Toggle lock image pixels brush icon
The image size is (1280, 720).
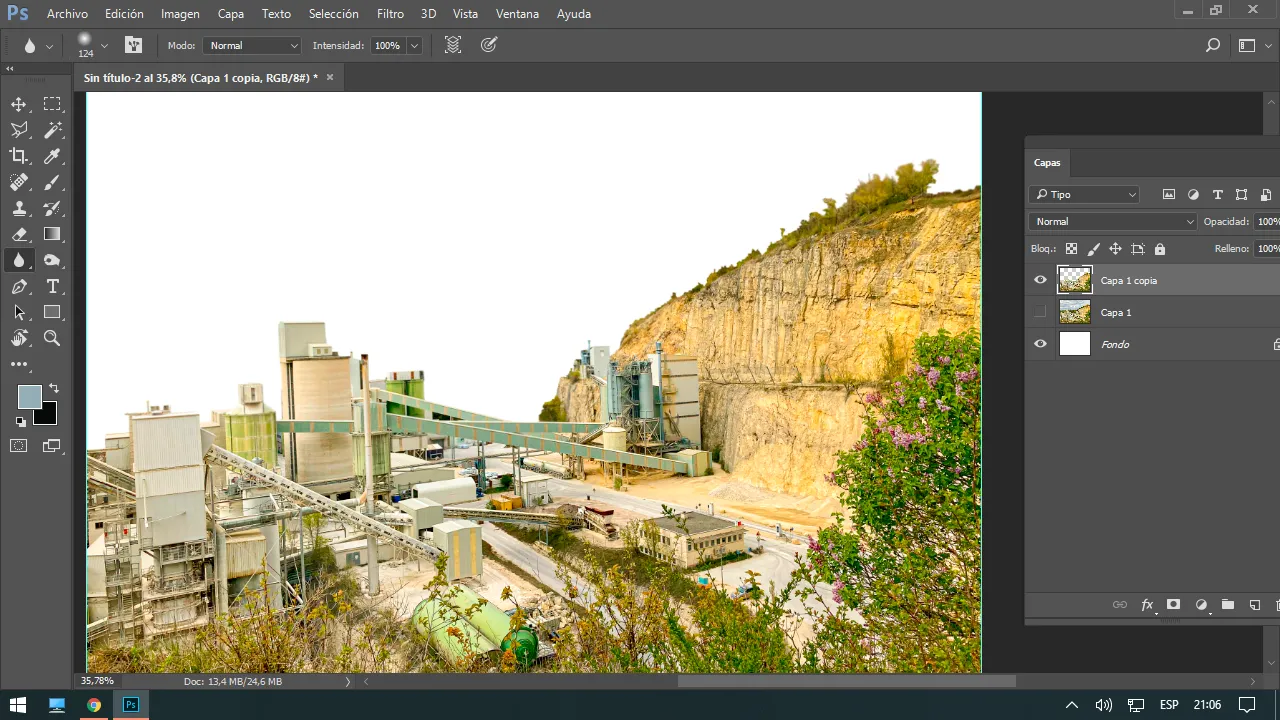click(1093, 249)
